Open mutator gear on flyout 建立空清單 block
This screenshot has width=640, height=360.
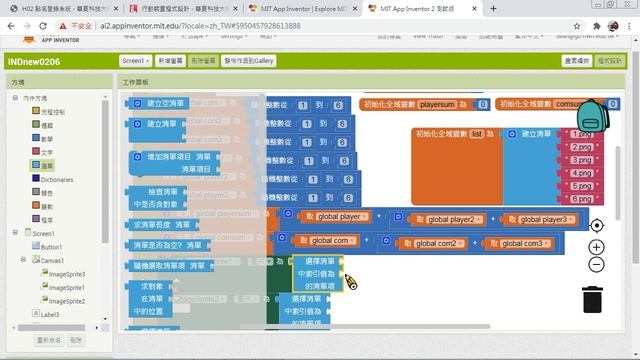point(138,103)
